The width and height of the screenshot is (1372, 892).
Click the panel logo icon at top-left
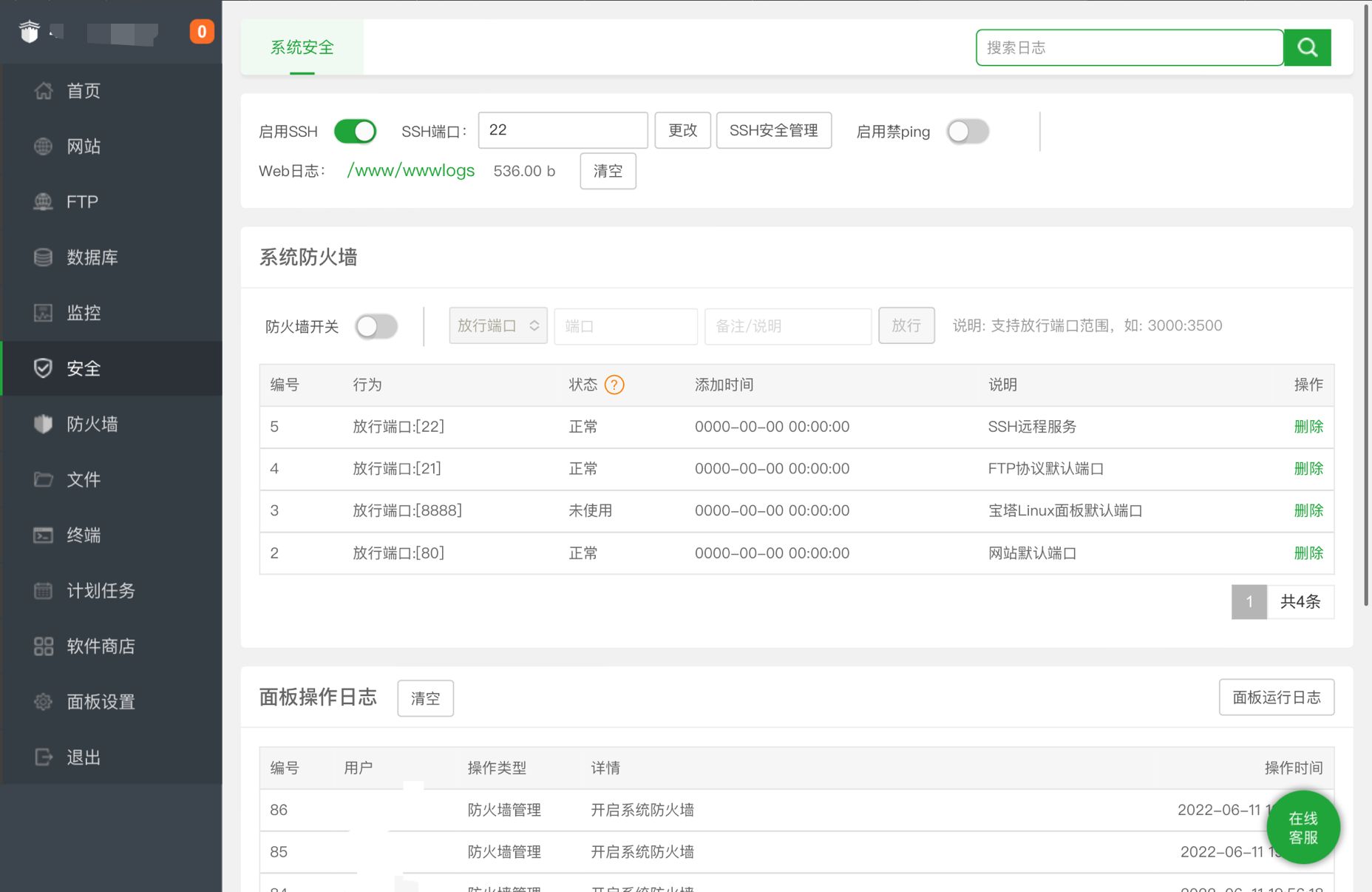click(30, 32)
